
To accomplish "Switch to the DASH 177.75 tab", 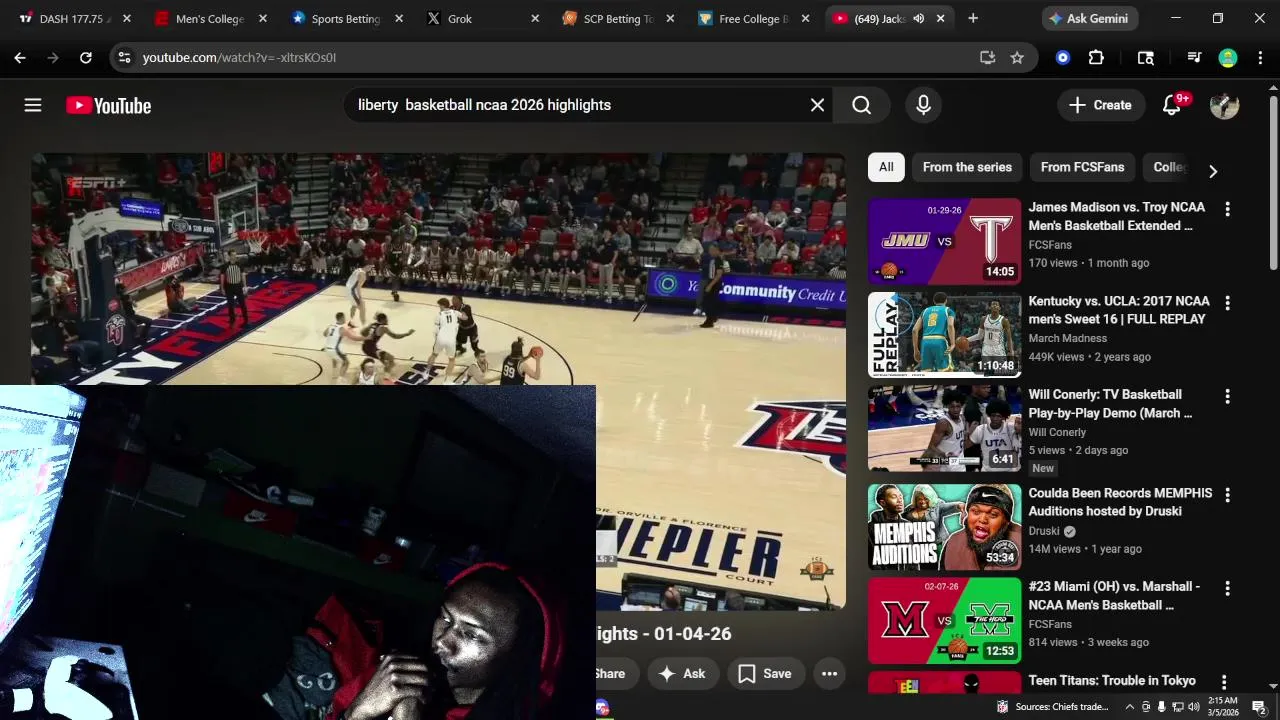I will [x=75, y=18].
